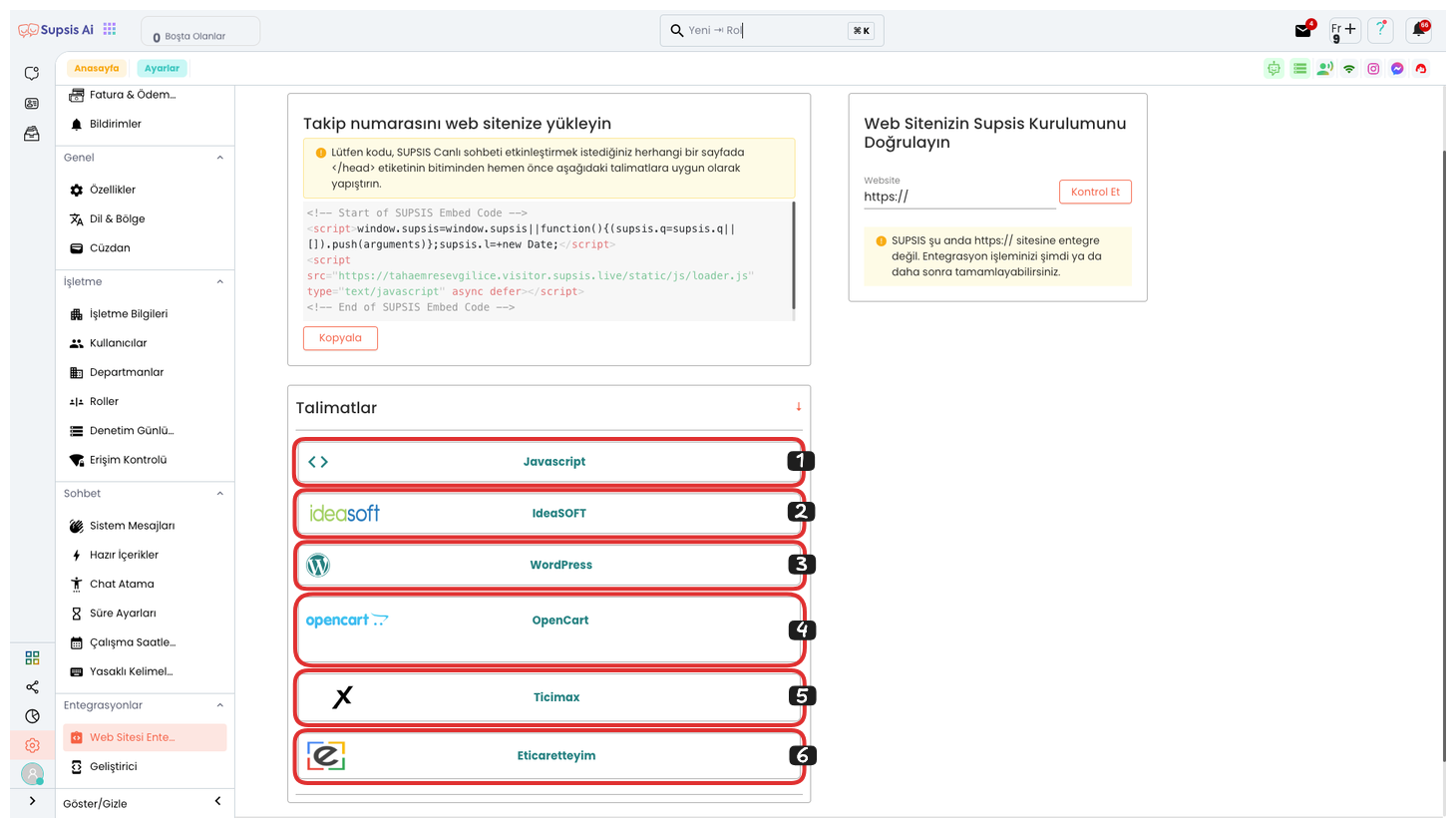Open the pie chart reports icon

(x=32, y=716)
